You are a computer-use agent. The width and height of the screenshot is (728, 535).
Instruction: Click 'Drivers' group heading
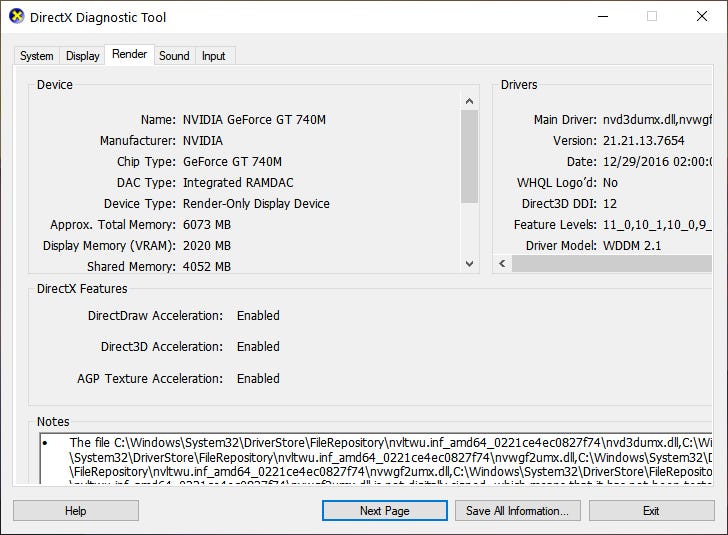[x=519, y=85]
